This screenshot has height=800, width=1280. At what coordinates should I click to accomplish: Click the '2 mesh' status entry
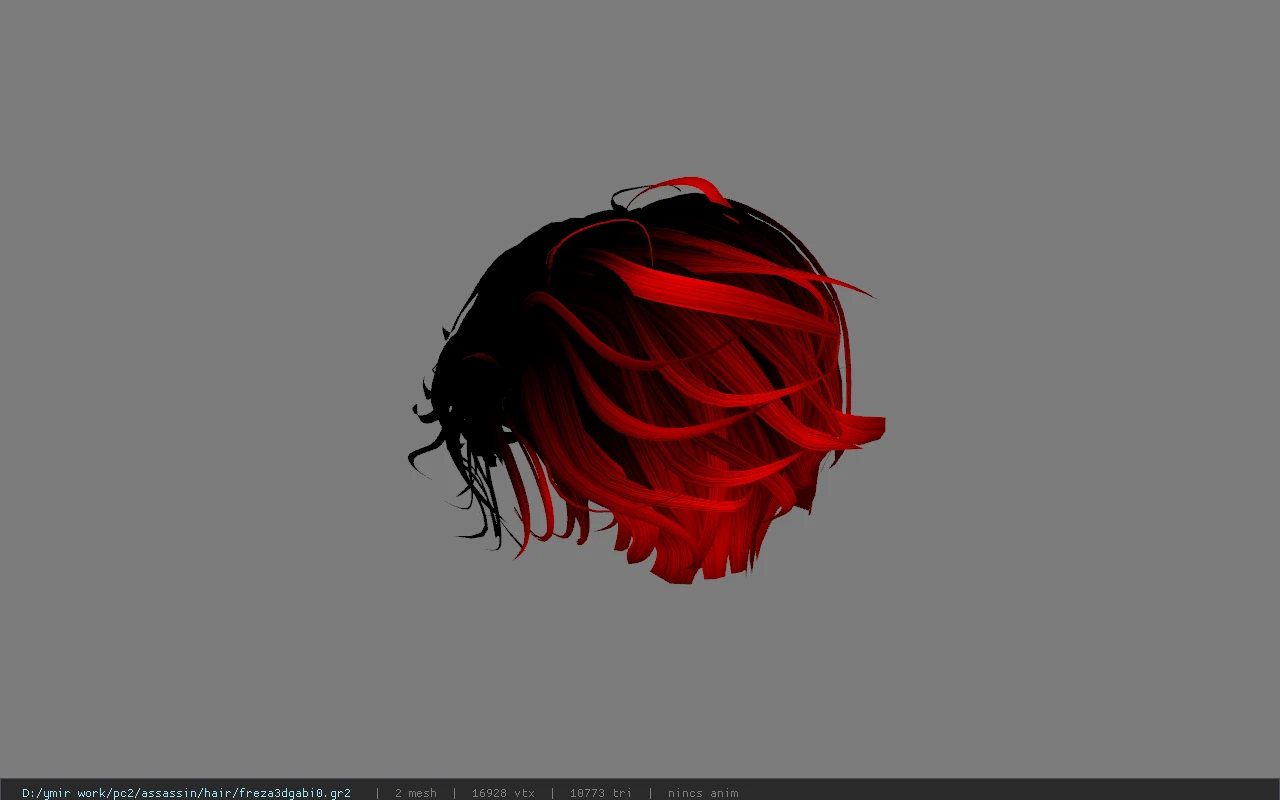(x=415, y=793)
